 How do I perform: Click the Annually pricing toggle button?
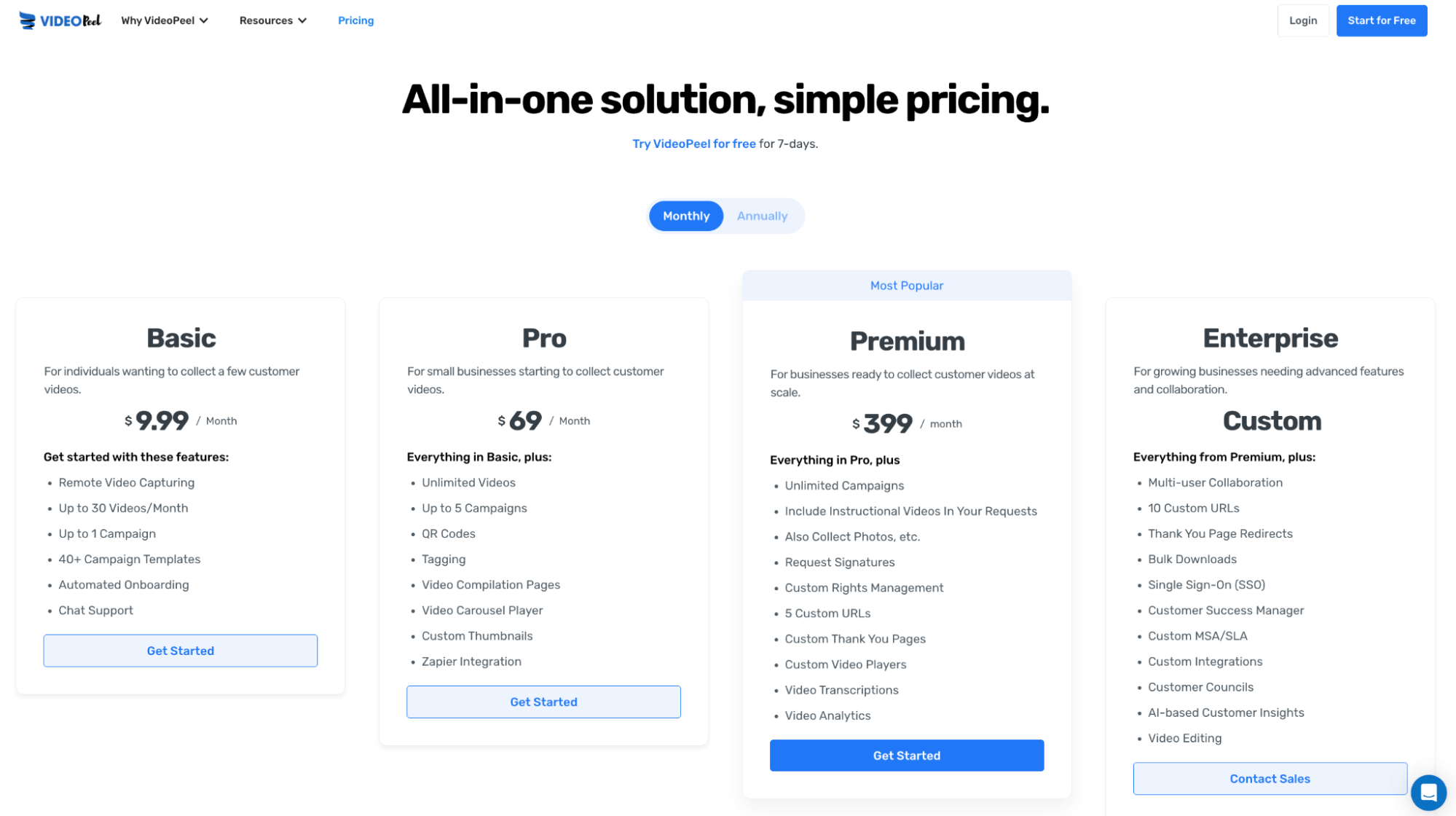[761, 215]
